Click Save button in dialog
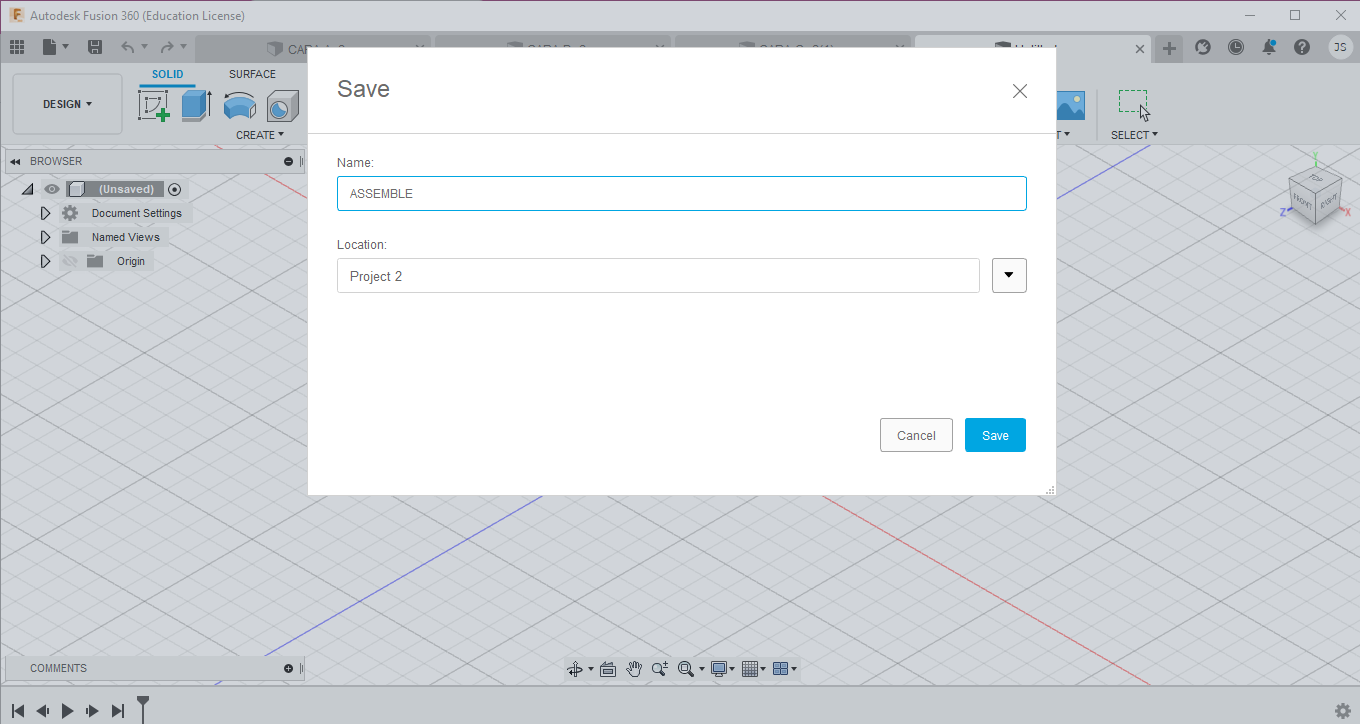This screenshot has width=1360, height=724. [x=995, y=435]
